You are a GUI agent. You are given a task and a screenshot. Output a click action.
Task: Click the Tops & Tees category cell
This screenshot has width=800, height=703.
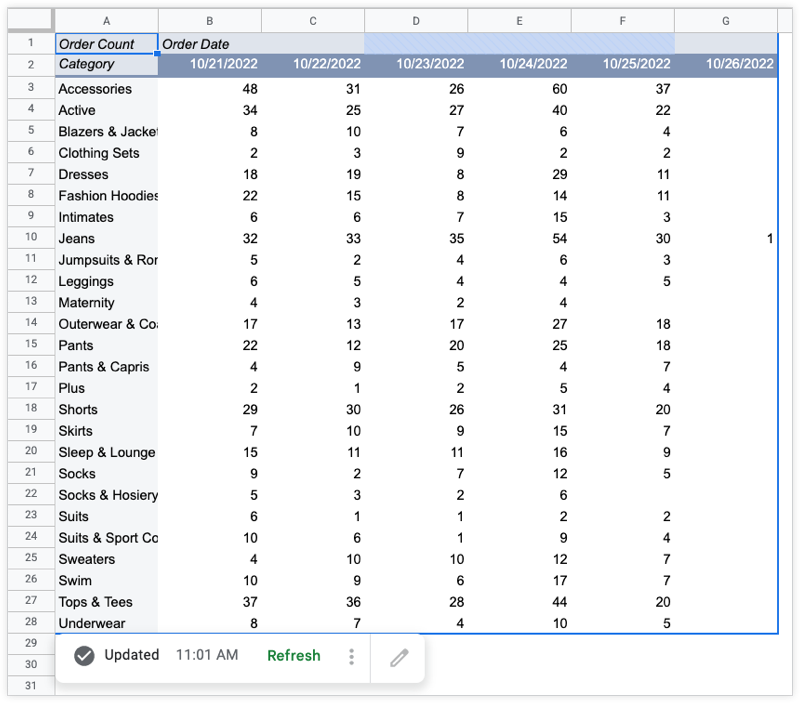[106, 602]
